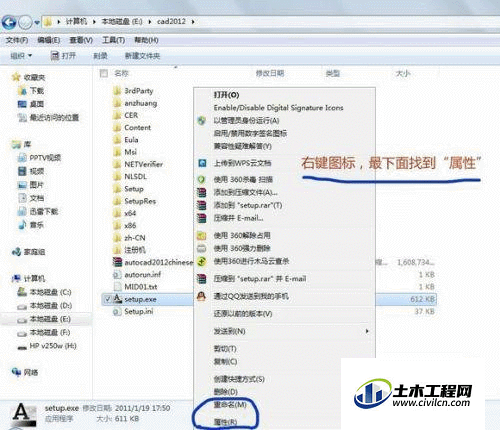Image resolution: width=500 pixels, height=430 pixels.
Task: Expand the 本地磁盘 (E:) breadcrumb arrow
Action: [x=150, y=22]
